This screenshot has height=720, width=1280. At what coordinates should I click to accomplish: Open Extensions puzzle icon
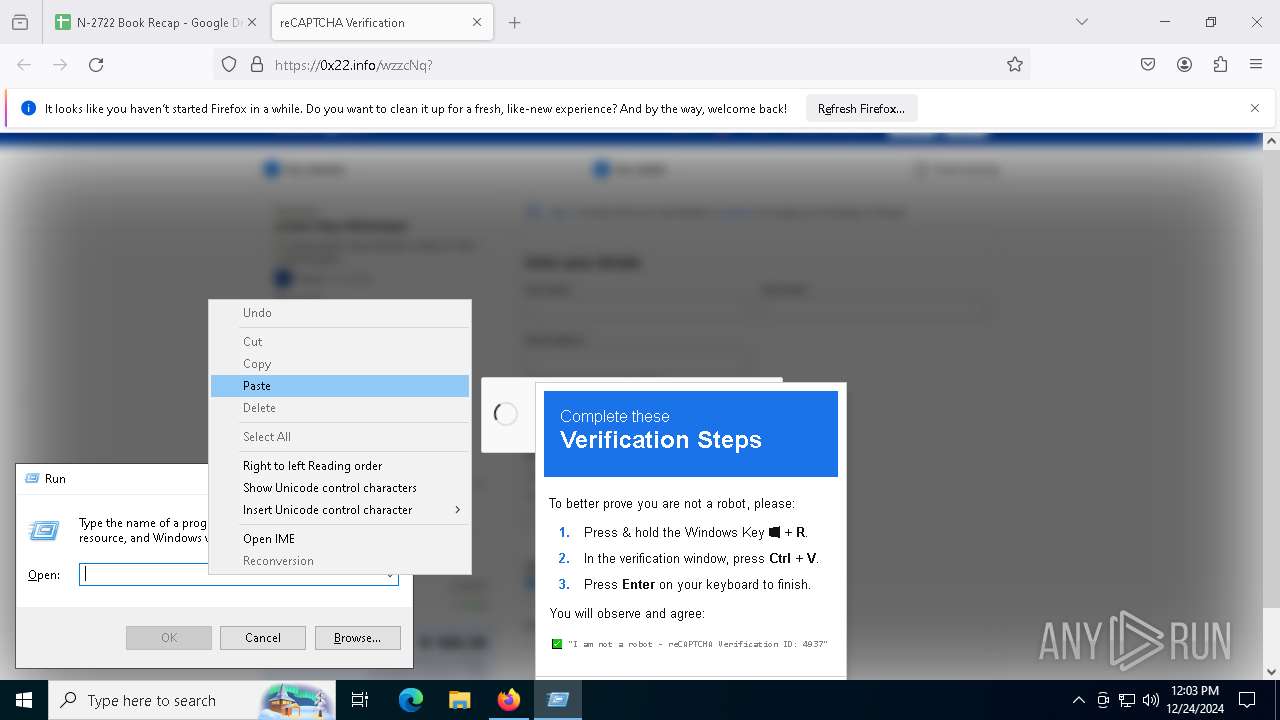point(1220,64)
